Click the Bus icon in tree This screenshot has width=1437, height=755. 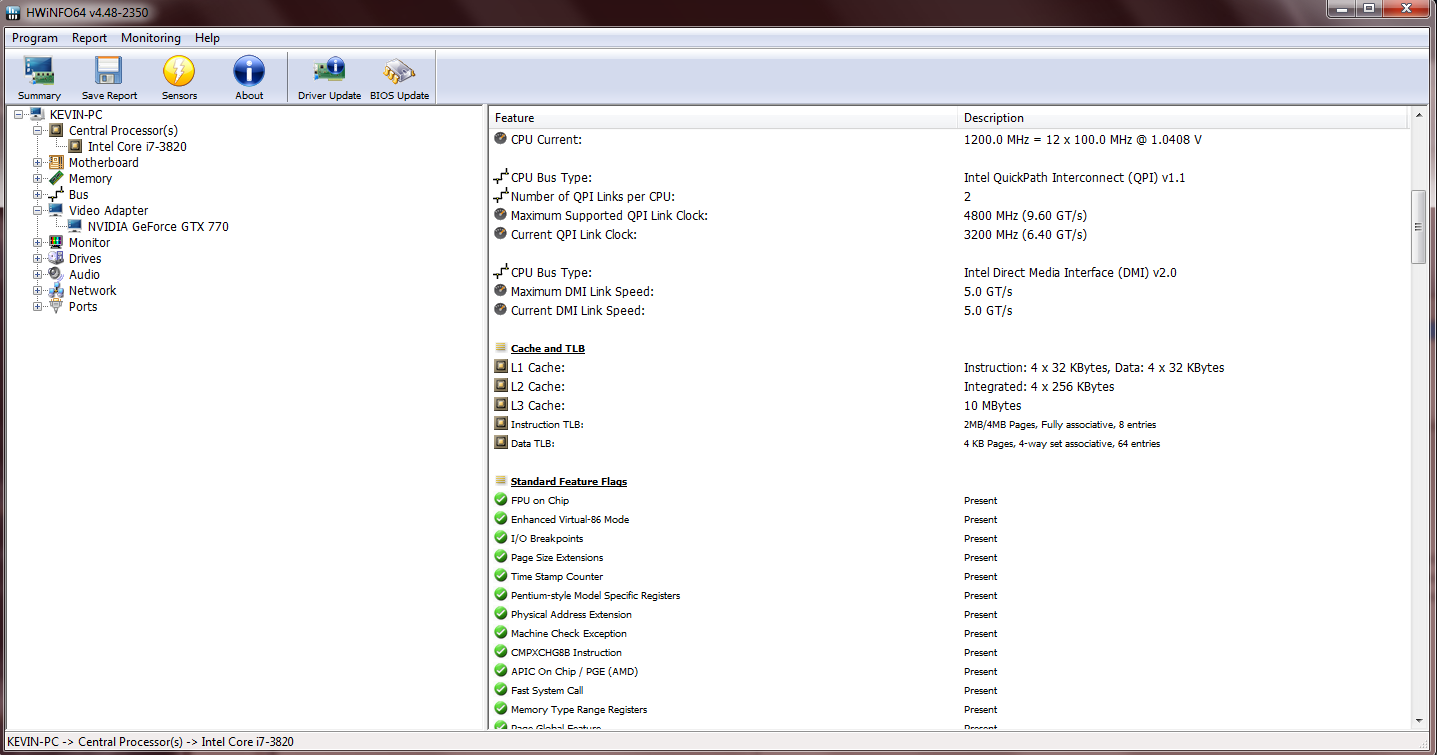tap(56, 195)
